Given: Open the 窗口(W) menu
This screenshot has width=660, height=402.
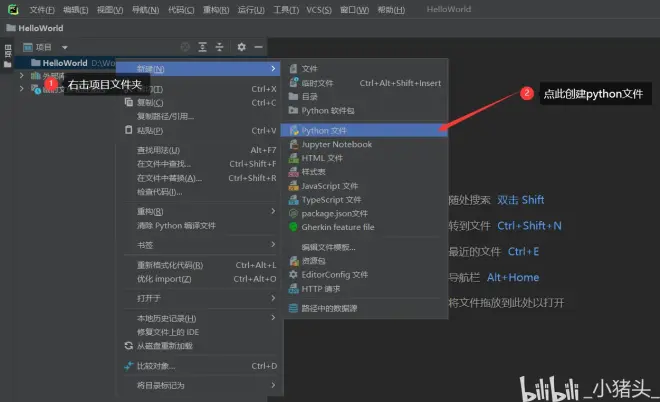Looking at the screenshot, I should click(x=354, y=9).
